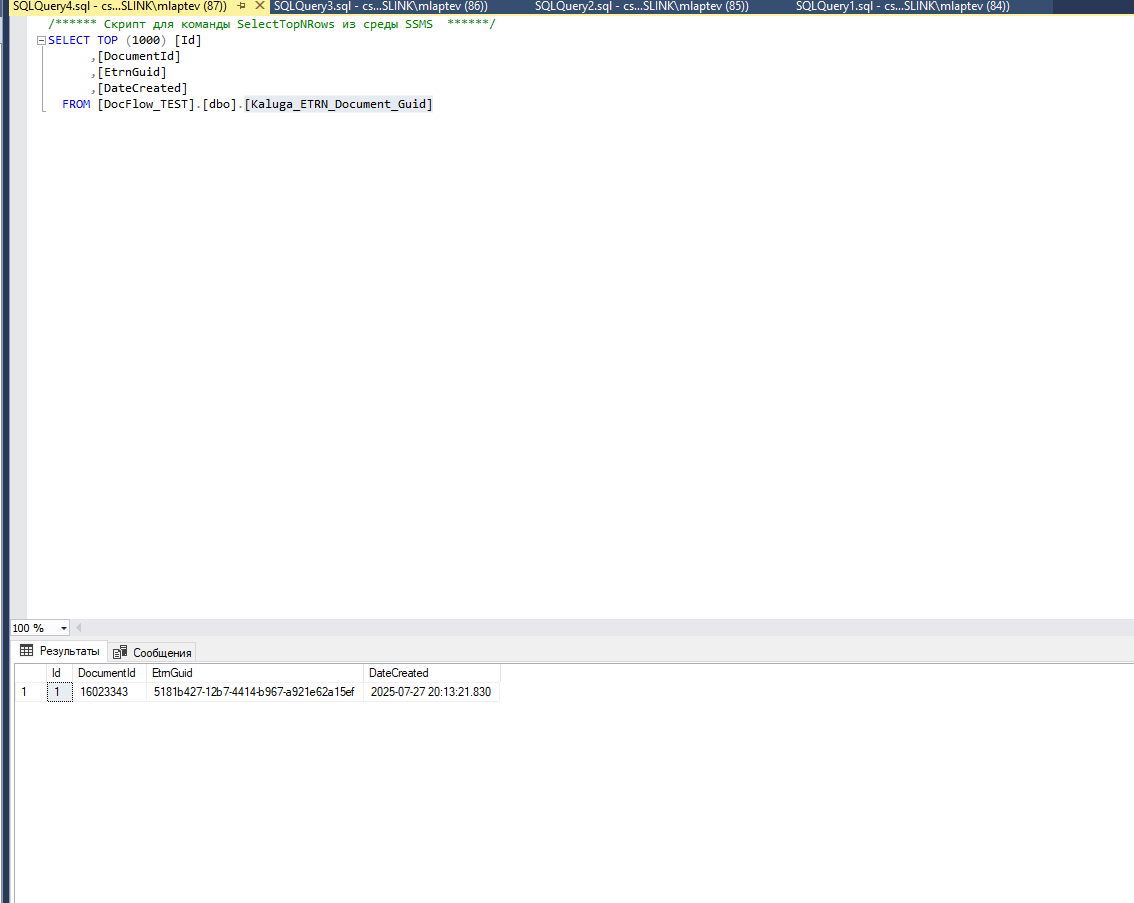Open the 100 % zoom dropdown
Image resolution: width=1134 pixels, height=903 pixels.
pos(64,628)
